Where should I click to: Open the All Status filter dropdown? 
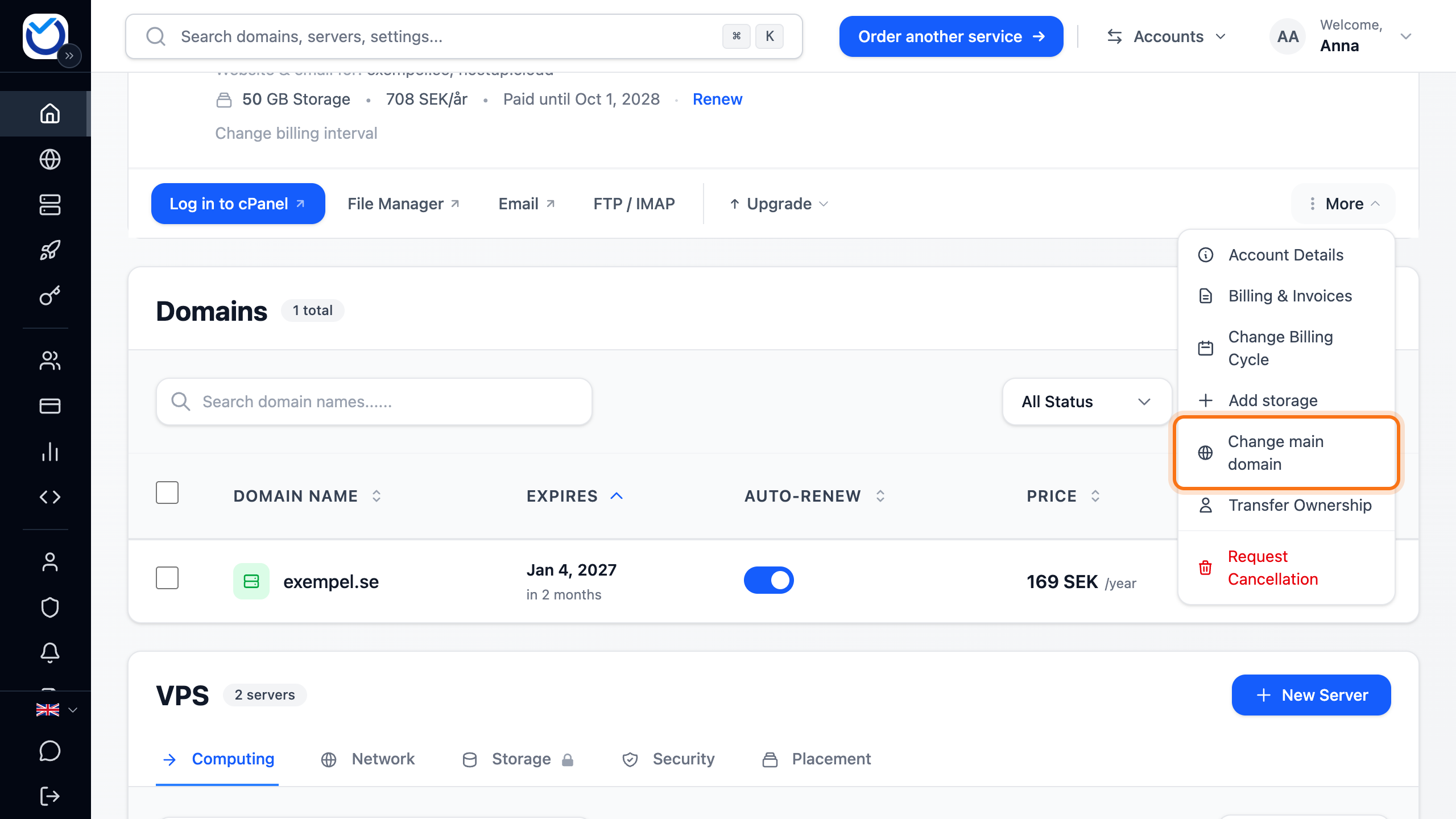1086,402
